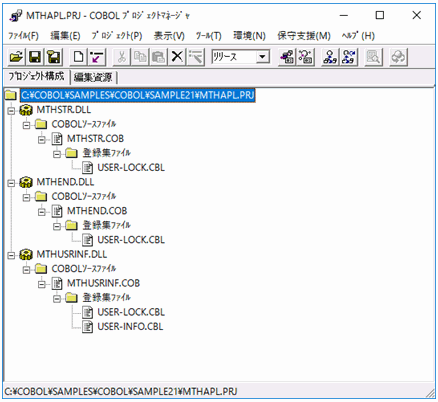Select the MTHAPL.PRJ project root path
This screenshot has width=438, height=402.
click(138, 96)
